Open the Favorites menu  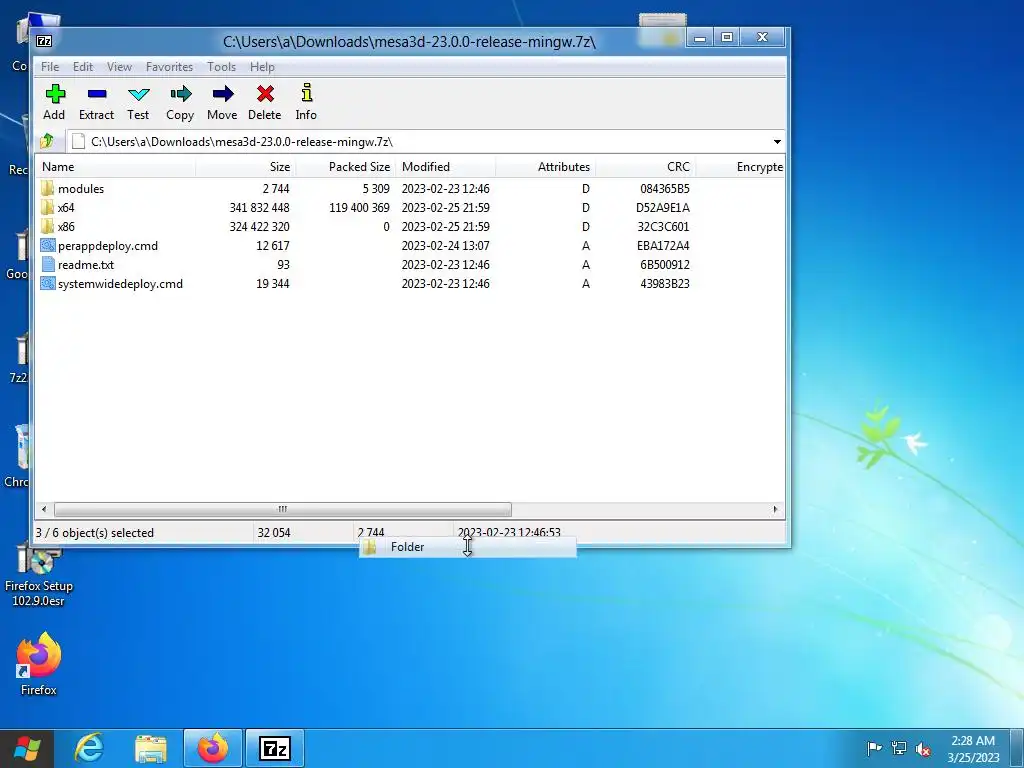point(169,67)
